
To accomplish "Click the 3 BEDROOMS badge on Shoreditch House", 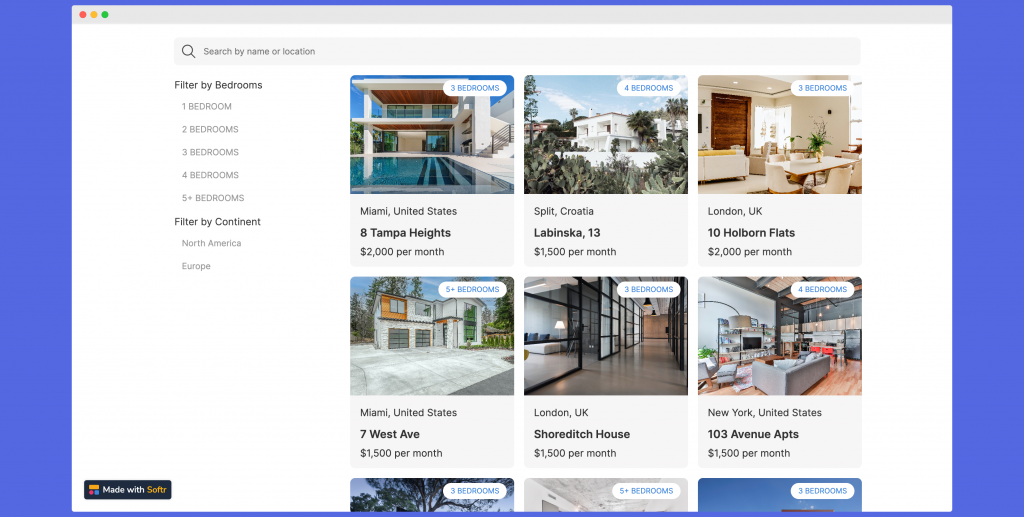I will [648, 289].
